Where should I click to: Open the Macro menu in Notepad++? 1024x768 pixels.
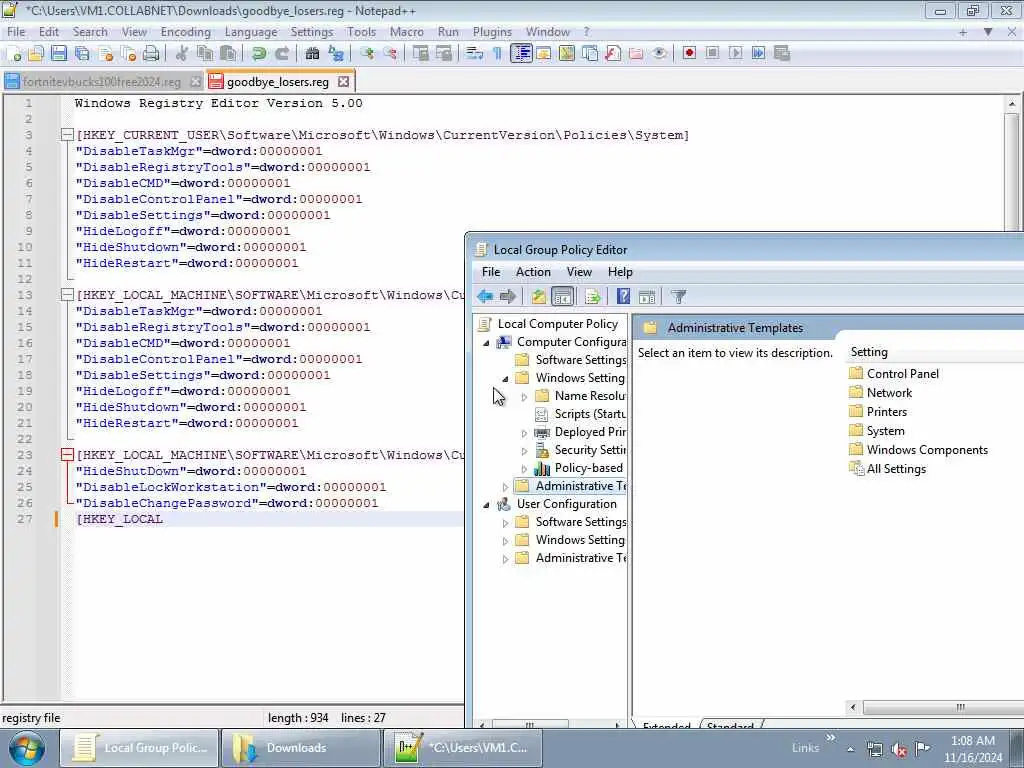(x=406, y=32)
